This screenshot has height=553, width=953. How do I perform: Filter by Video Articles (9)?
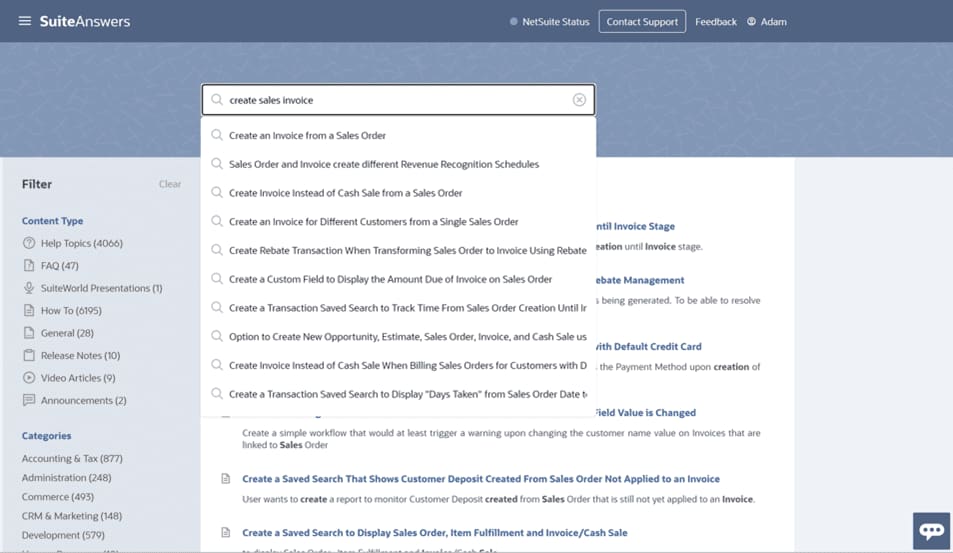78,378
